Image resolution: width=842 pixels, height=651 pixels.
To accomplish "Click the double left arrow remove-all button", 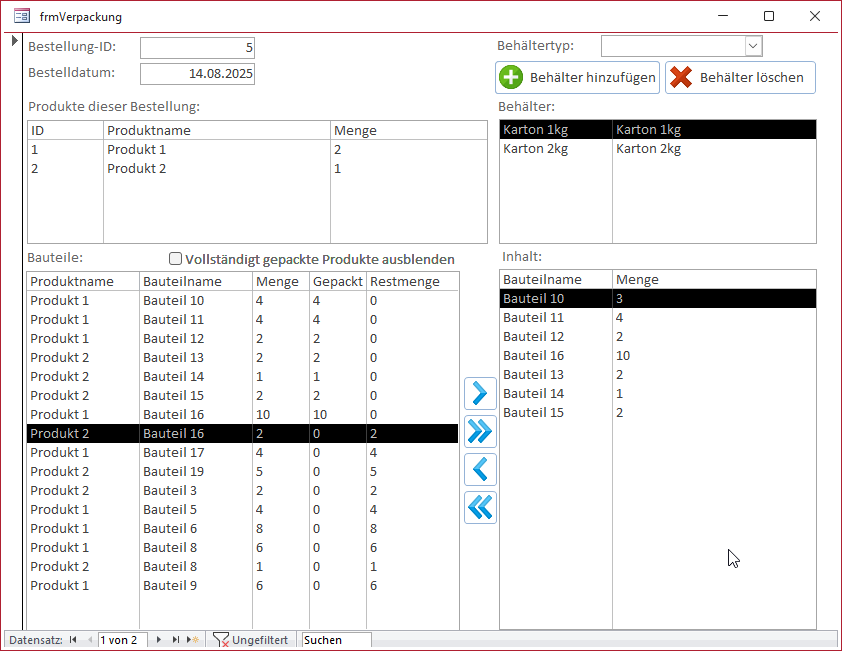I will pos(481,507).
